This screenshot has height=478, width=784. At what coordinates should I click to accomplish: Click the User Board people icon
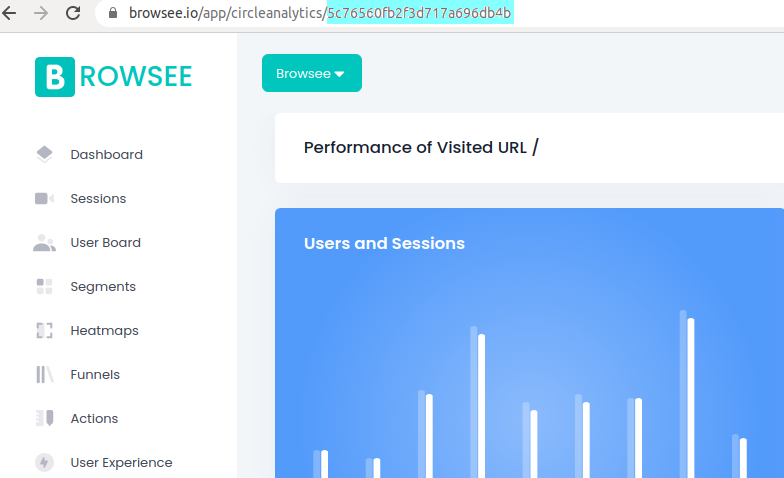point(44,242)
